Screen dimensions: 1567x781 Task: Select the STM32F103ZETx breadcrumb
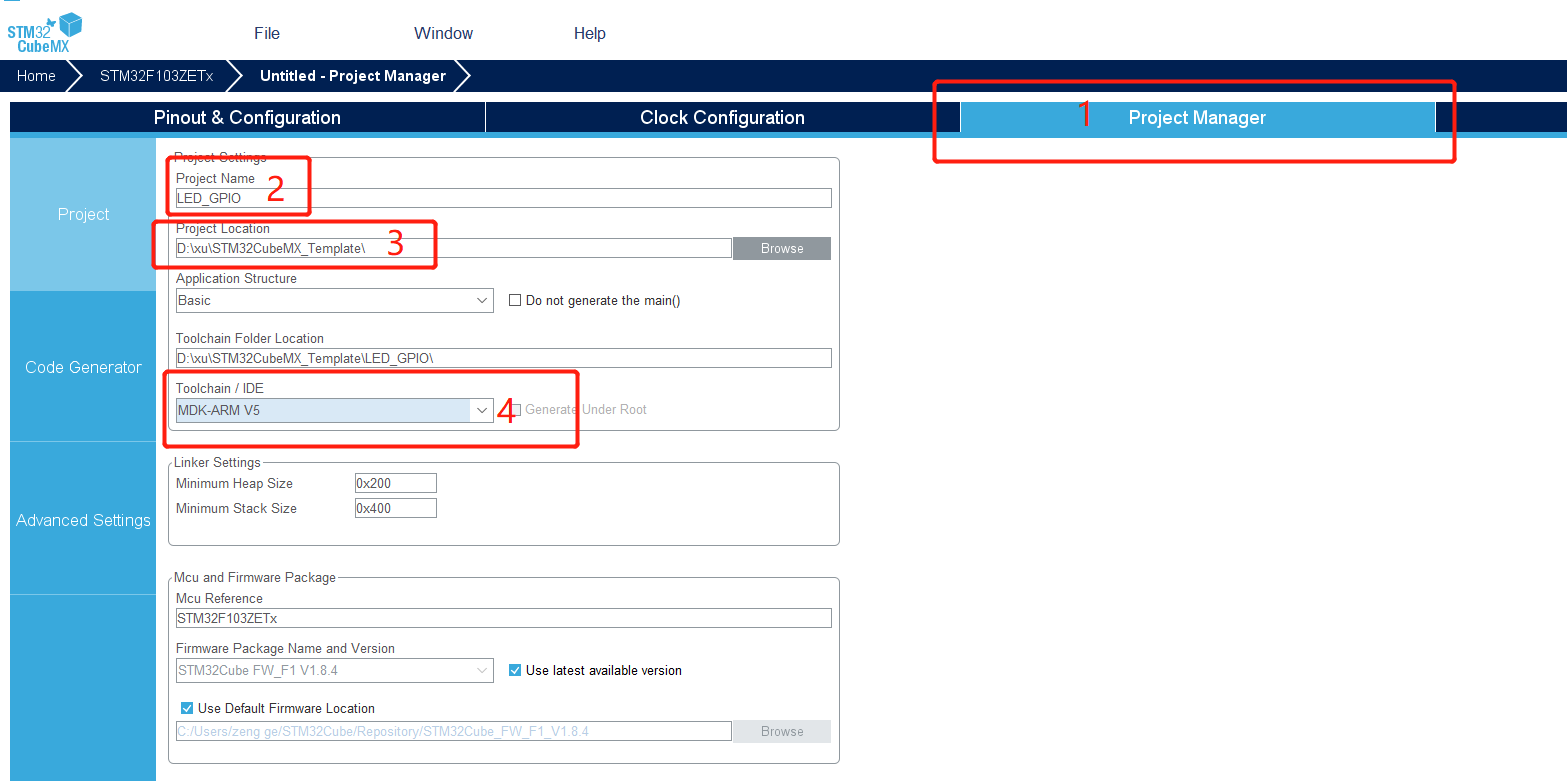coord(156,76)
